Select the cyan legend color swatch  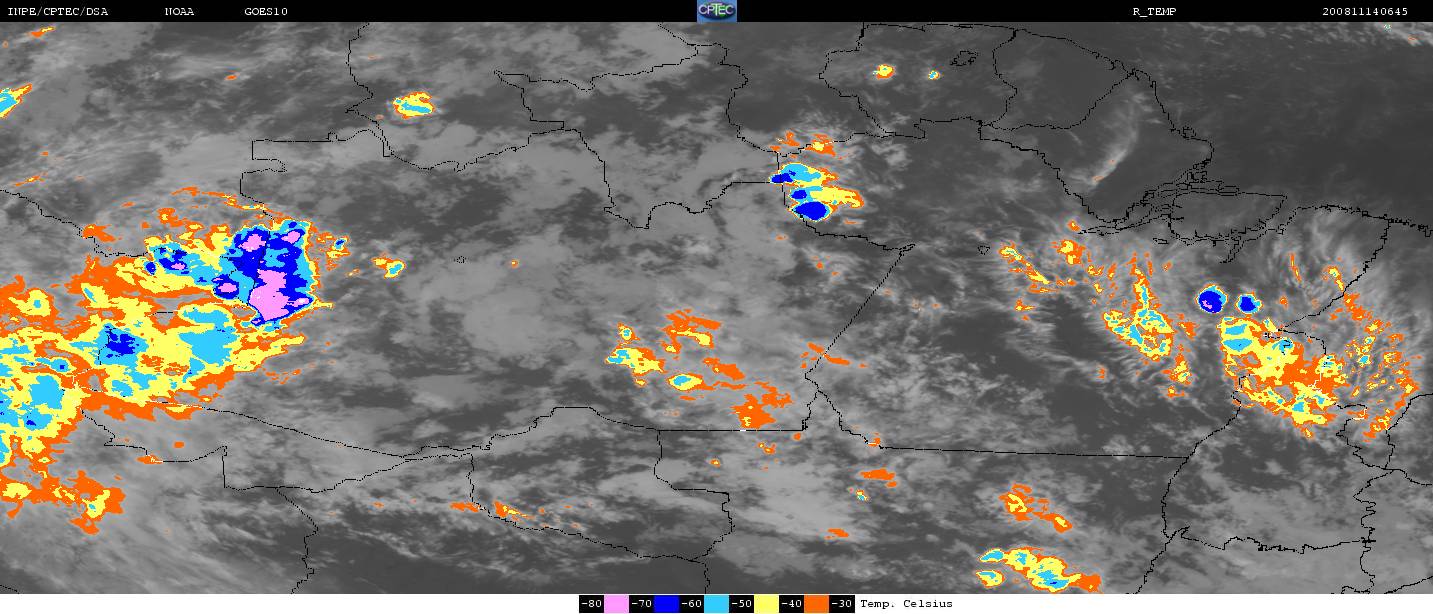click(x=716, y=604)
